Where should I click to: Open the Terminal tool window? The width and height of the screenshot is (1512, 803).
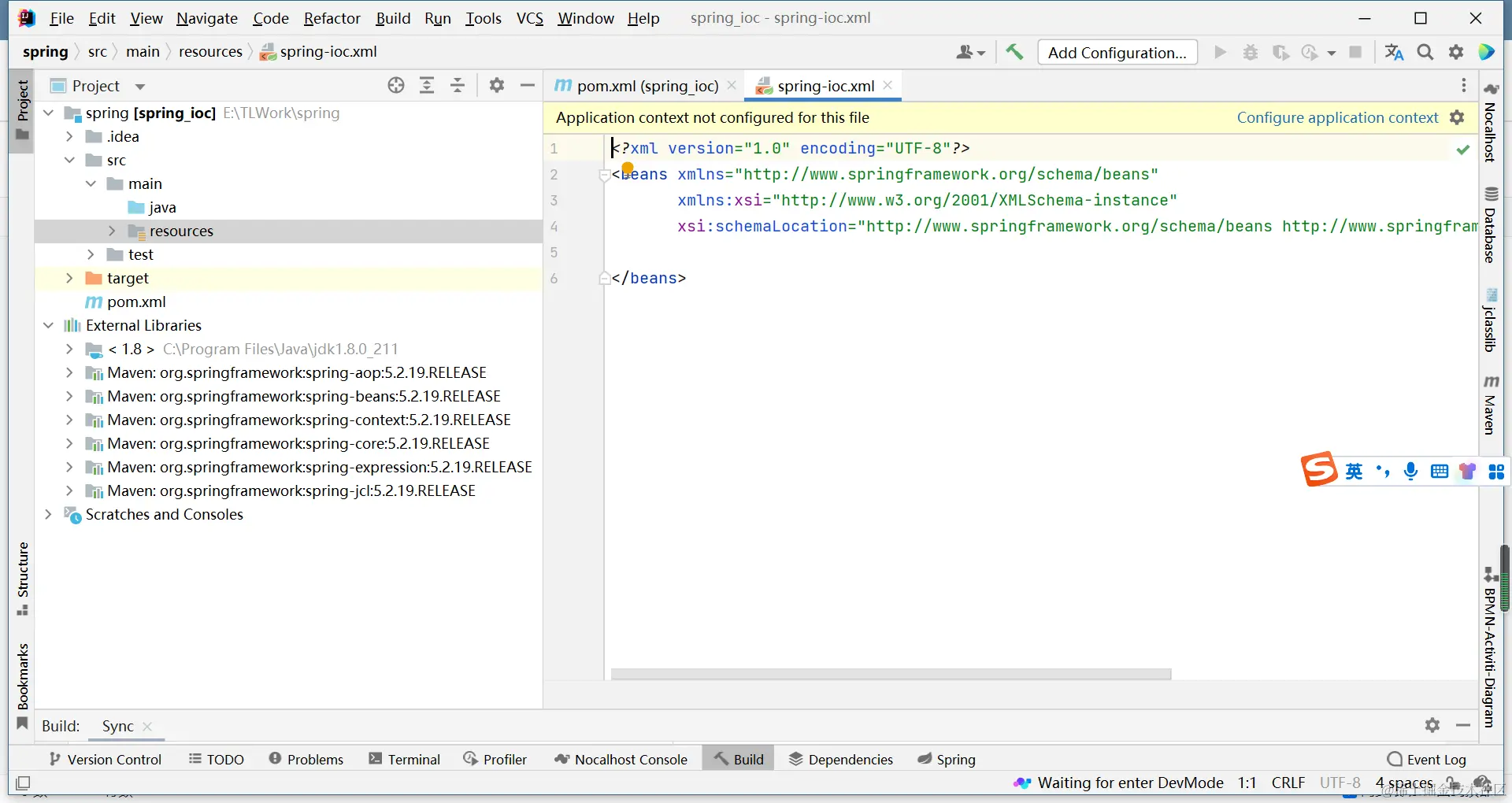[405, 759]
